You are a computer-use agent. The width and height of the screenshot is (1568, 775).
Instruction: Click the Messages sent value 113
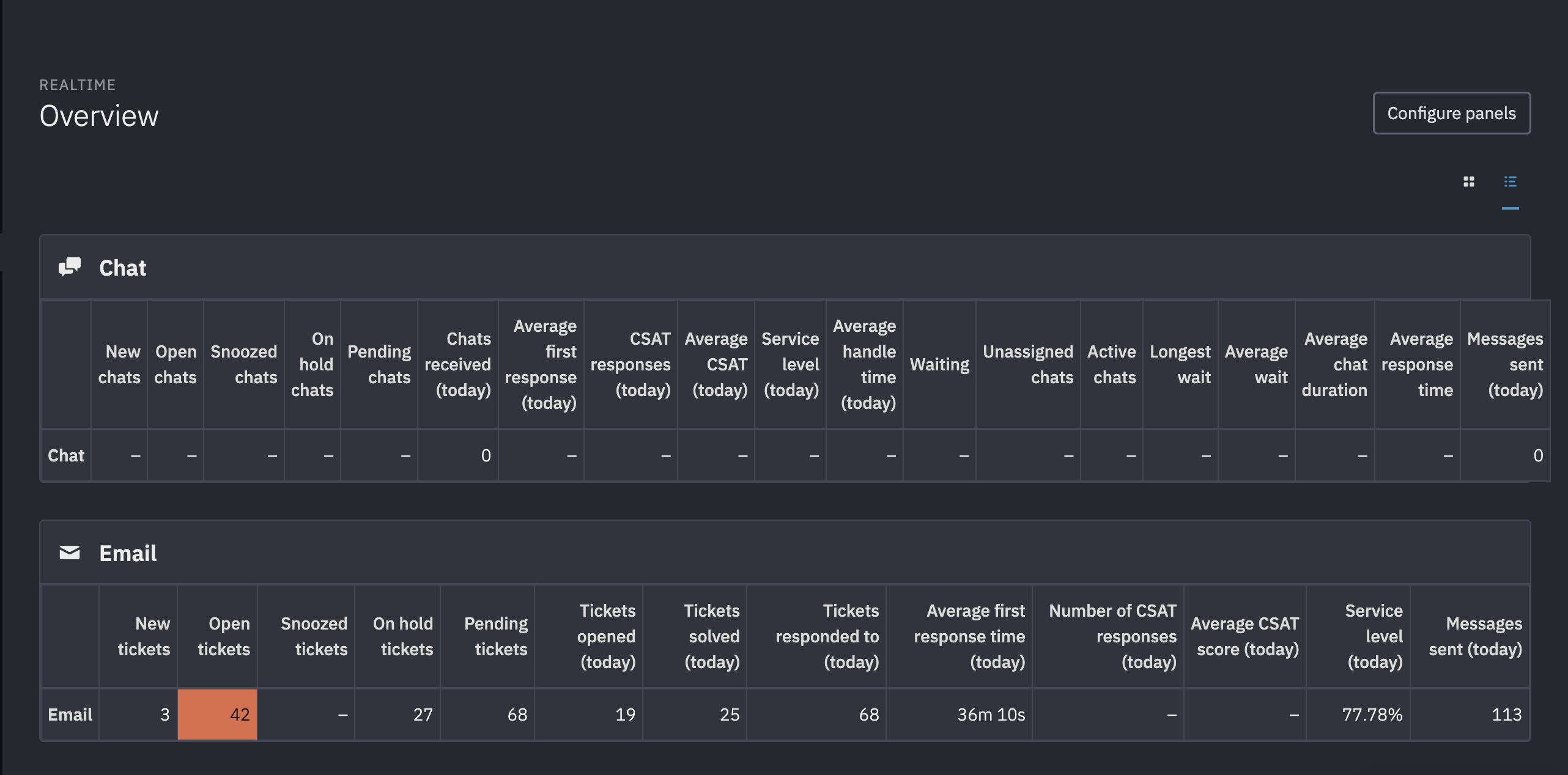1507,714
